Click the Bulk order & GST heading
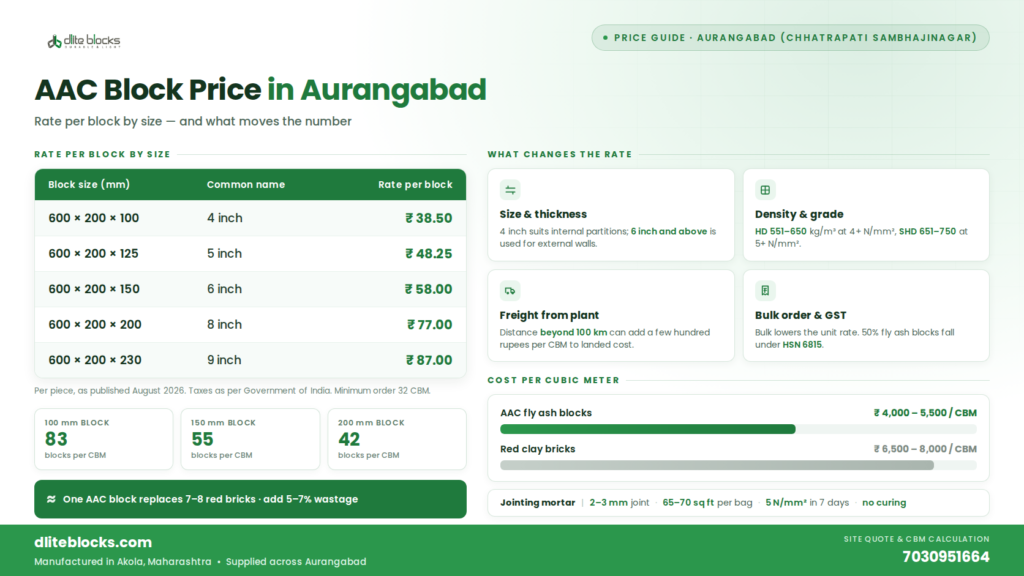 [800, 315]
